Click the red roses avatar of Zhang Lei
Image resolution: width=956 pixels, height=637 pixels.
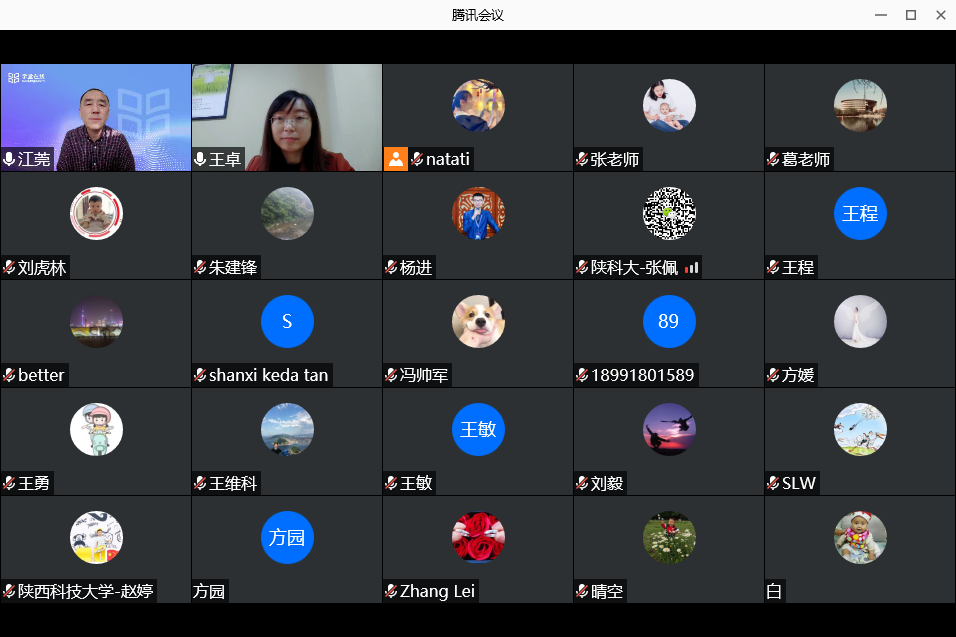click(478, 537)
